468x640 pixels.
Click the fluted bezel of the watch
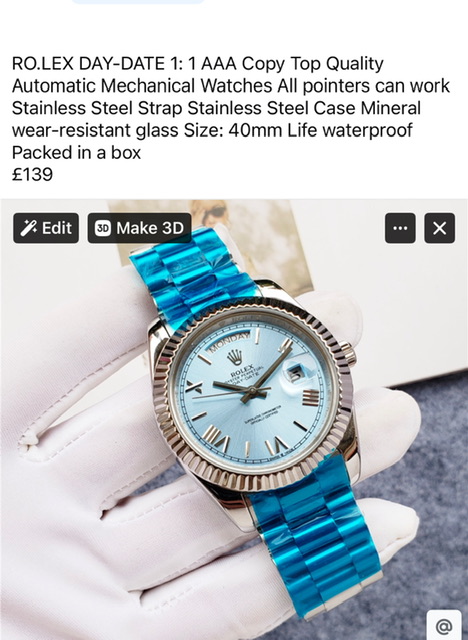(253, 393)
